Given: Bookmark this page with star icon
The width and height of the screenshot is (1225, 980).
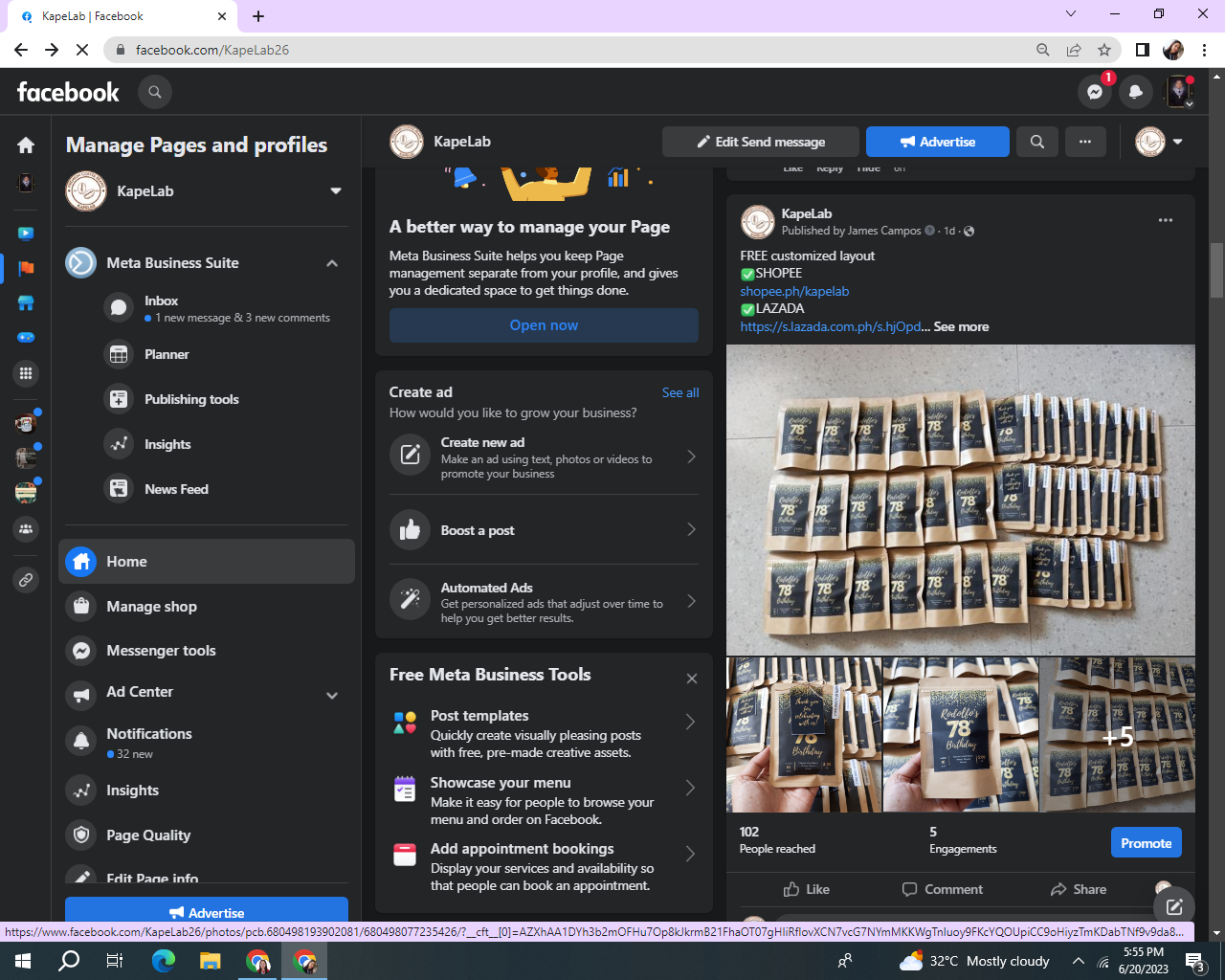Looking at the screenshot, I should pos(1104,50).
